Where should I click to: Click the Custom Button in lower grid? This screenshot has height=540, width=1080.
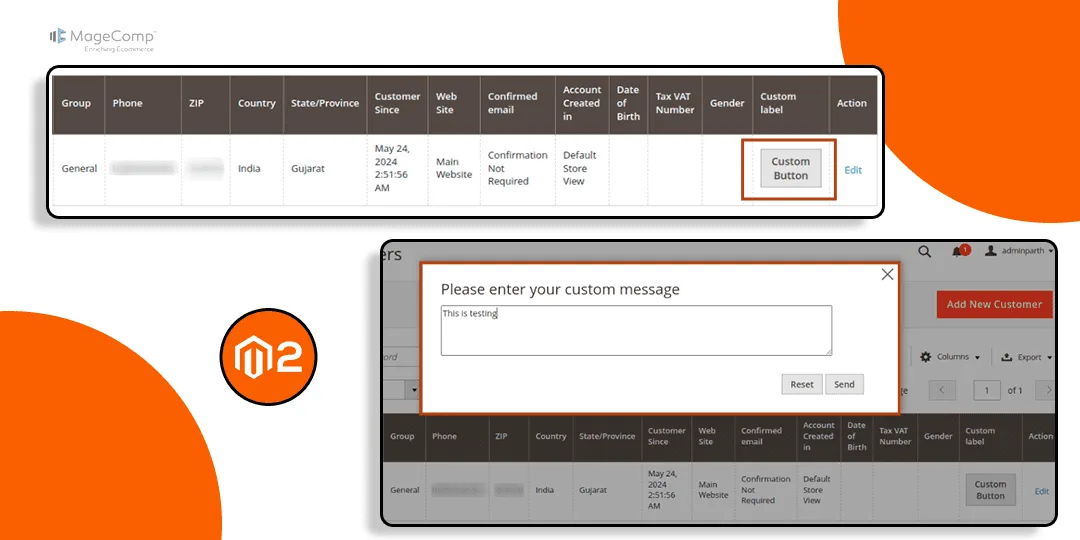click(x=990, y=490)
